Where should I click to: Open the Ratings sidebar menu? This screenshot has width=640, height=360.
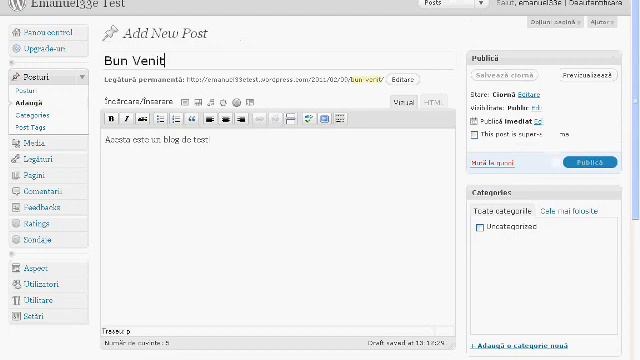click(x=48, y=224)
